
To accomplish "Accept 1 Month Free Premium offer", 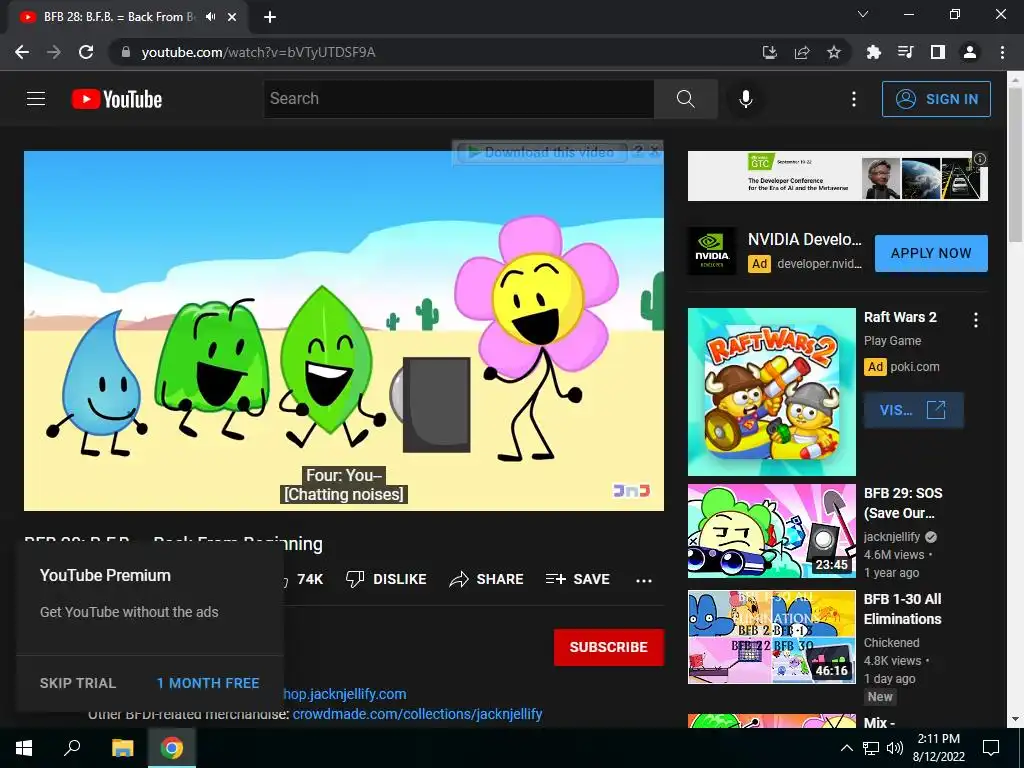I will (x=208, y=683).
